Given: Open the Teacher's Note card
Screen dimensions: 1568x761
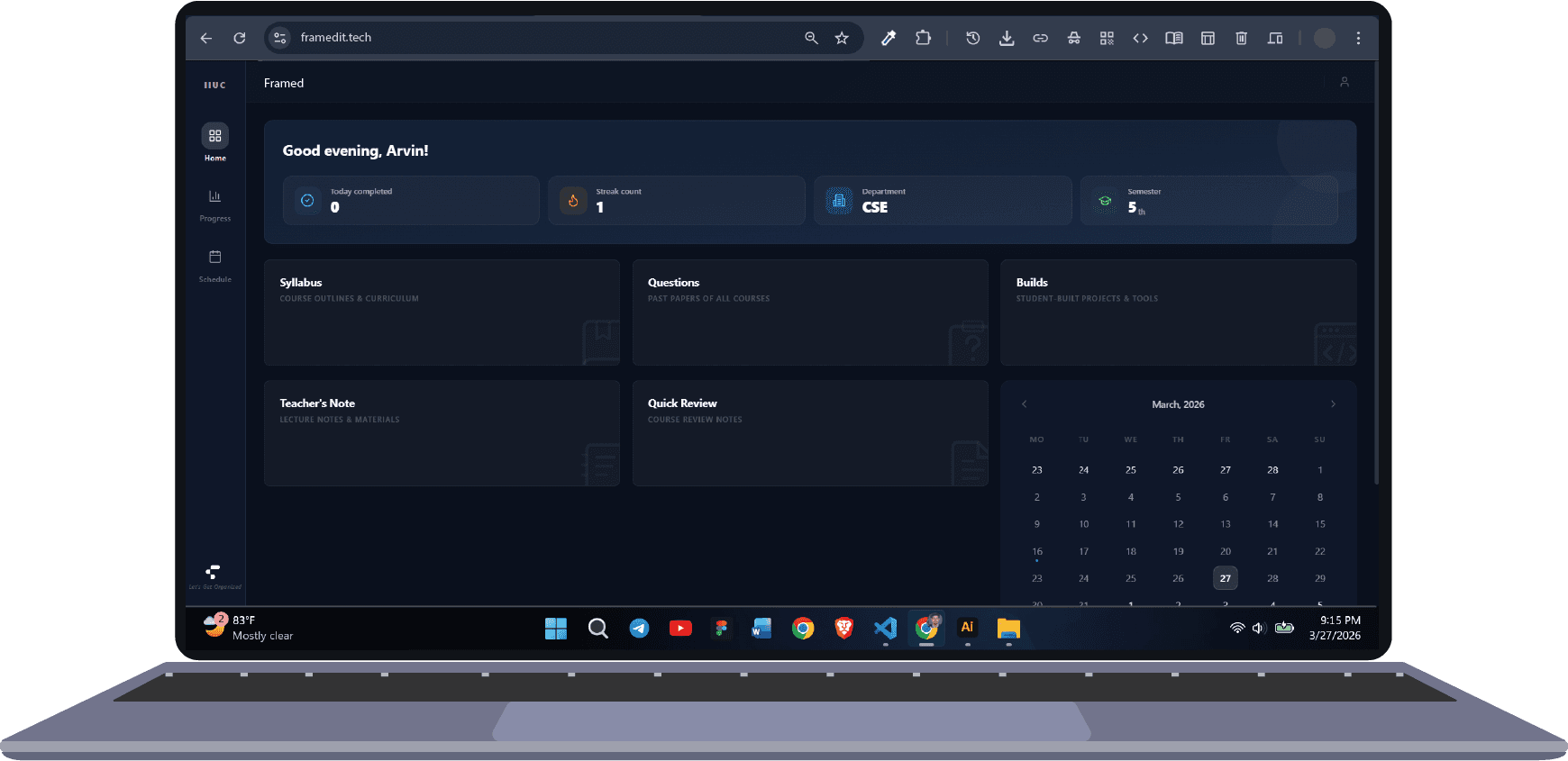Looking at the screenshot, I should click(442, 433).
